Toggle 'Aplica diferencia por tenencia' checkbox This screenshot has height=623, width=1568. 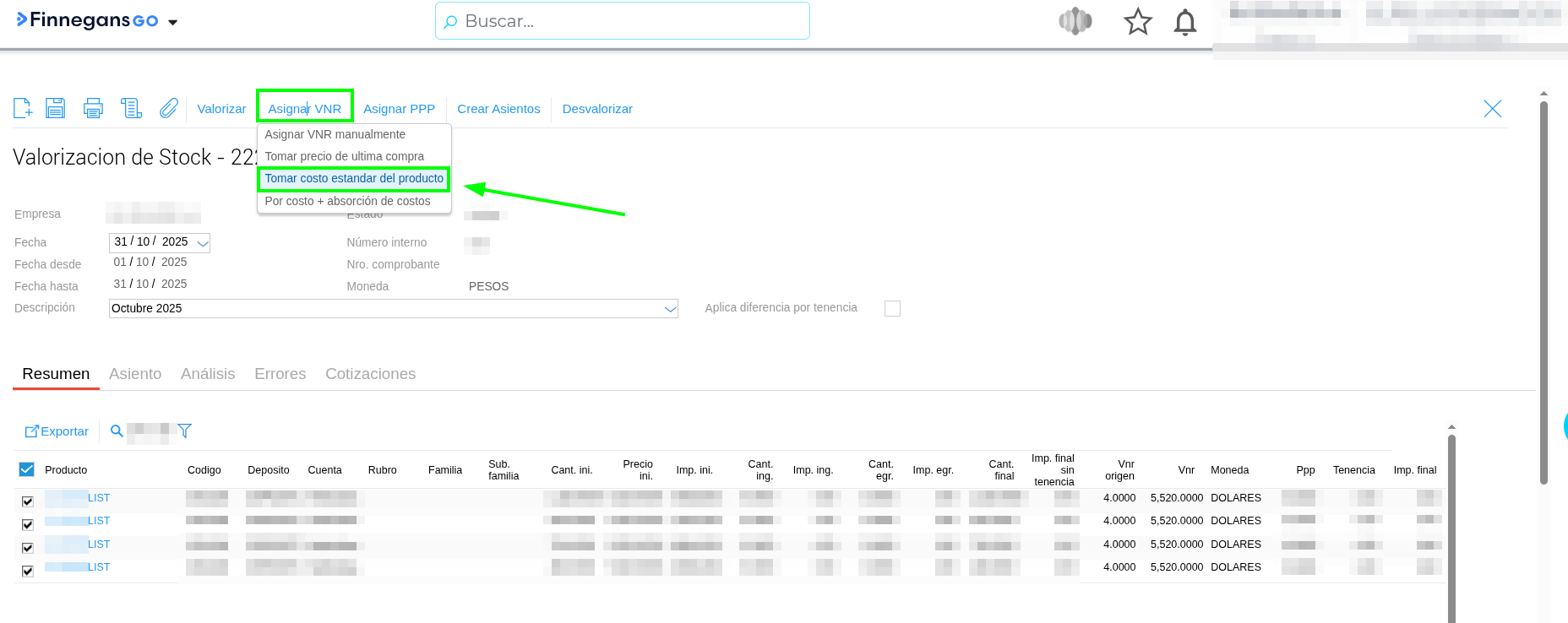click(x=892, y=308)
